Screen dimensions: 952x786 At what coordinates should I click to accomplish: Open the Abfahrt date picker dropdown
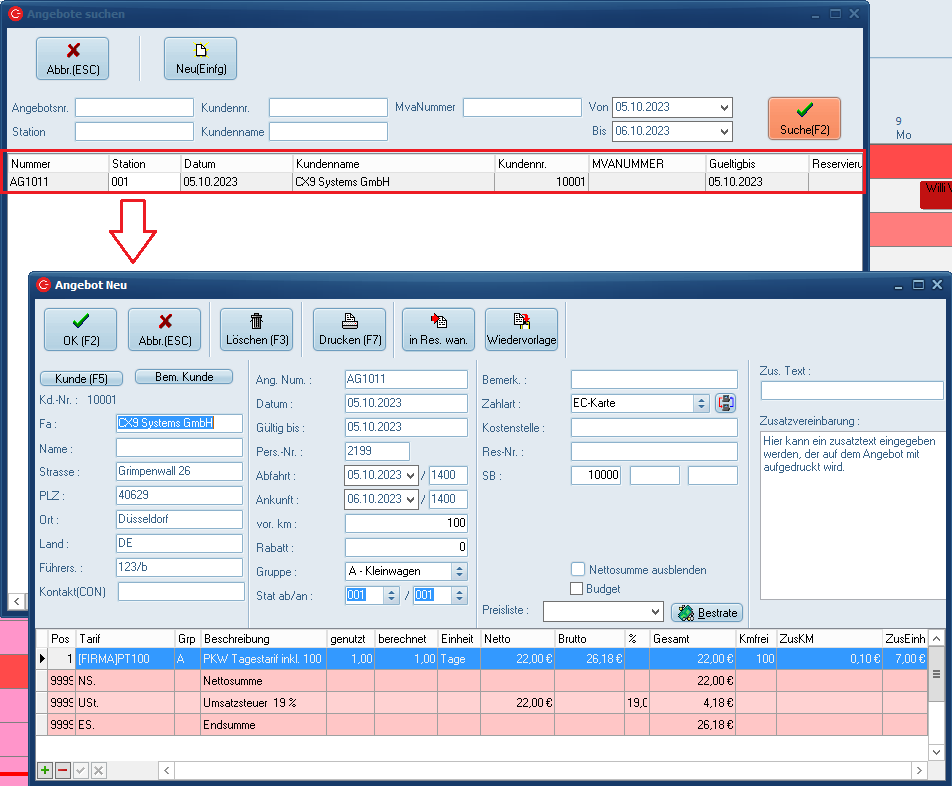coord(410,475)
